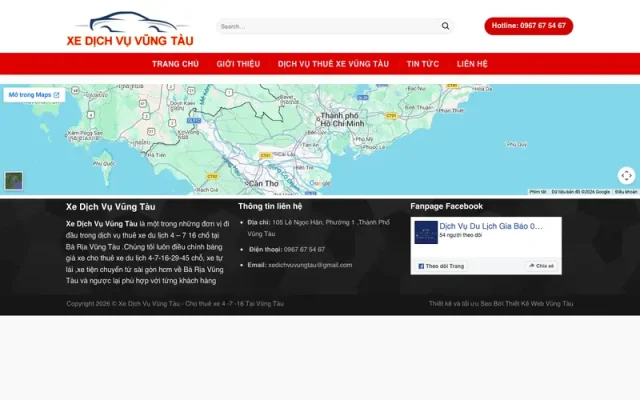Click the map camera controls icon
This screenshot has height=400, width=640.
pos(626,176)
